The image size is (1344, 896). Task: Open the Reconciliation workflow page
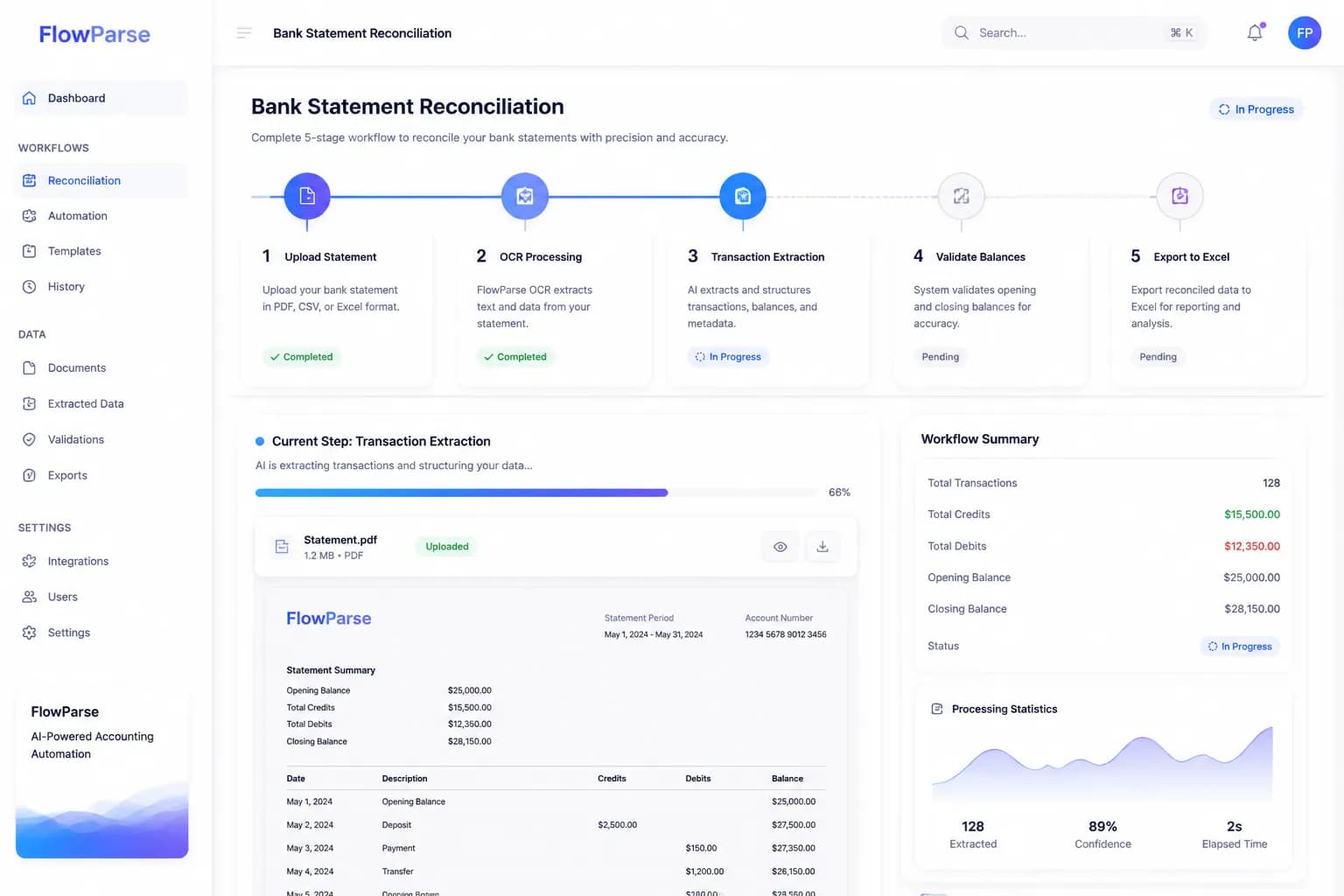[101, 180]
